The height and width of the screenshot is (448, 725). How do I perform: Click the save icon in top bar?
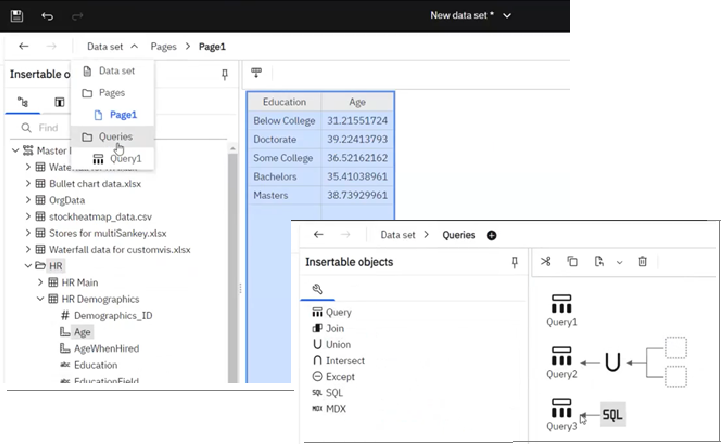point(17,16)
